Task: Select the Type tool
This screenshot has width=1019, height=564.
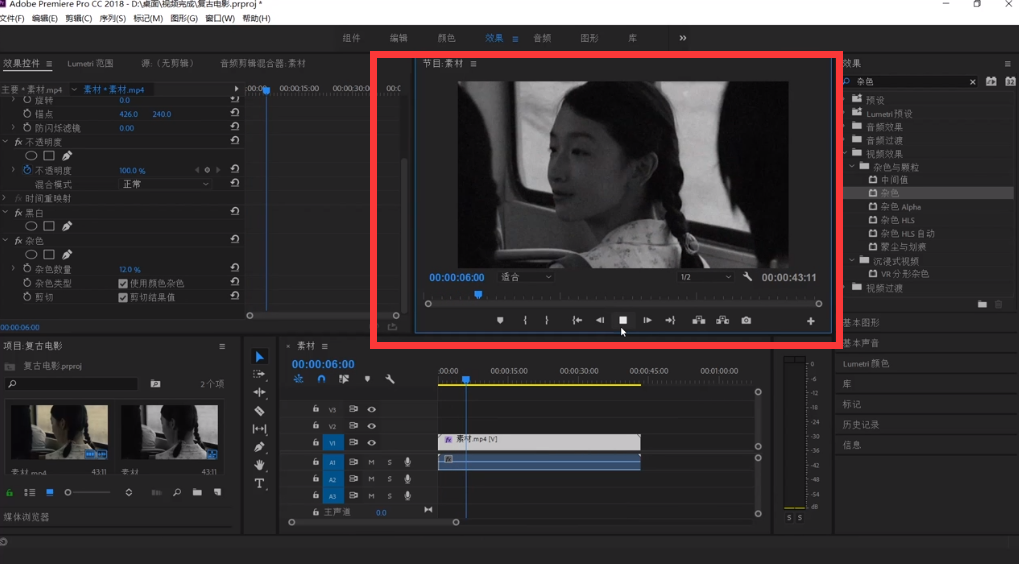Action: click(259, 483)
